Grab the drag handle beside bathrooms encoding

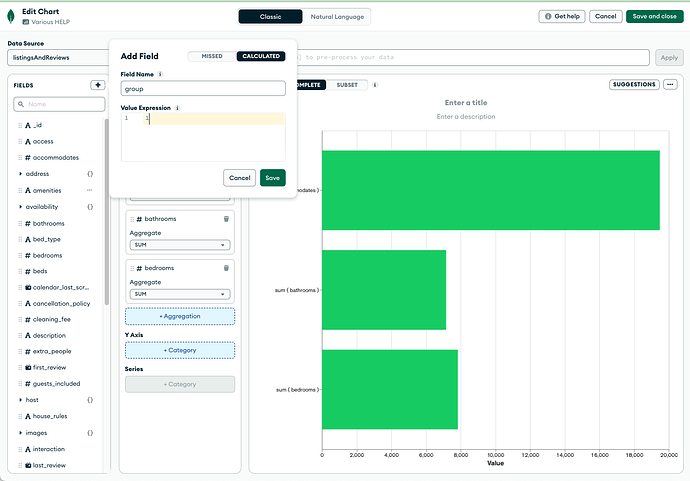[x=131, y=218]
